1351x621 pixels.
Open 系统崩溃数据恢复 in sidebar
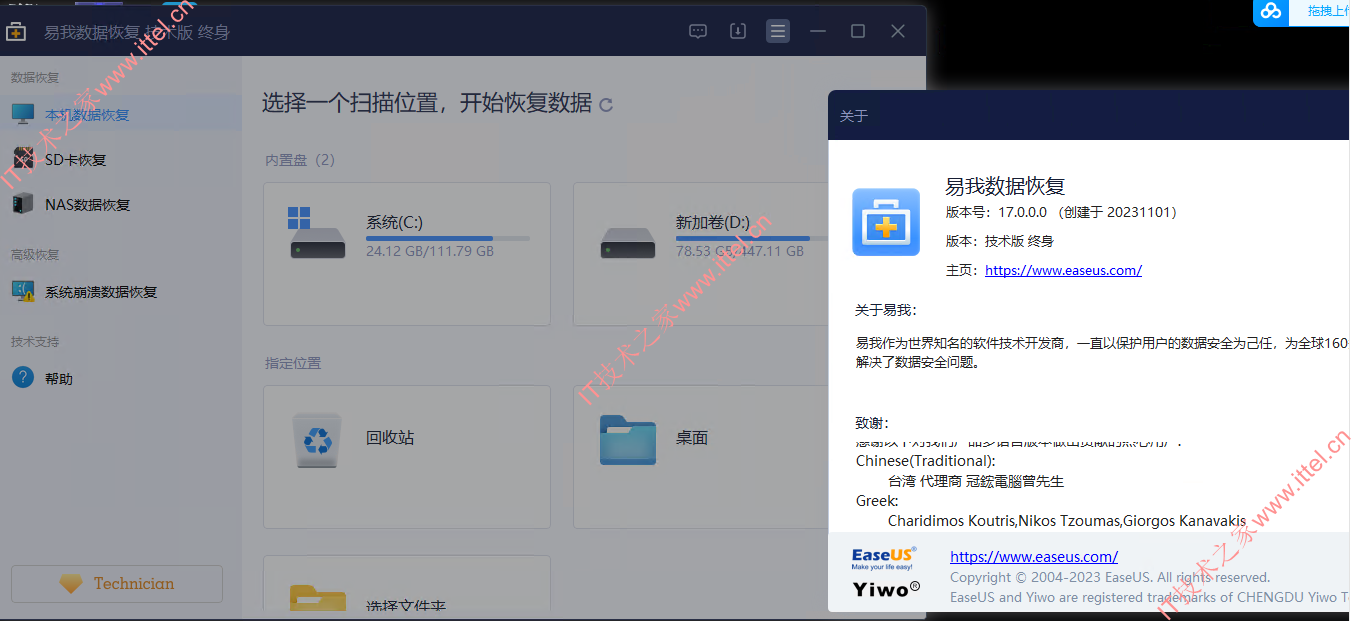120,292
